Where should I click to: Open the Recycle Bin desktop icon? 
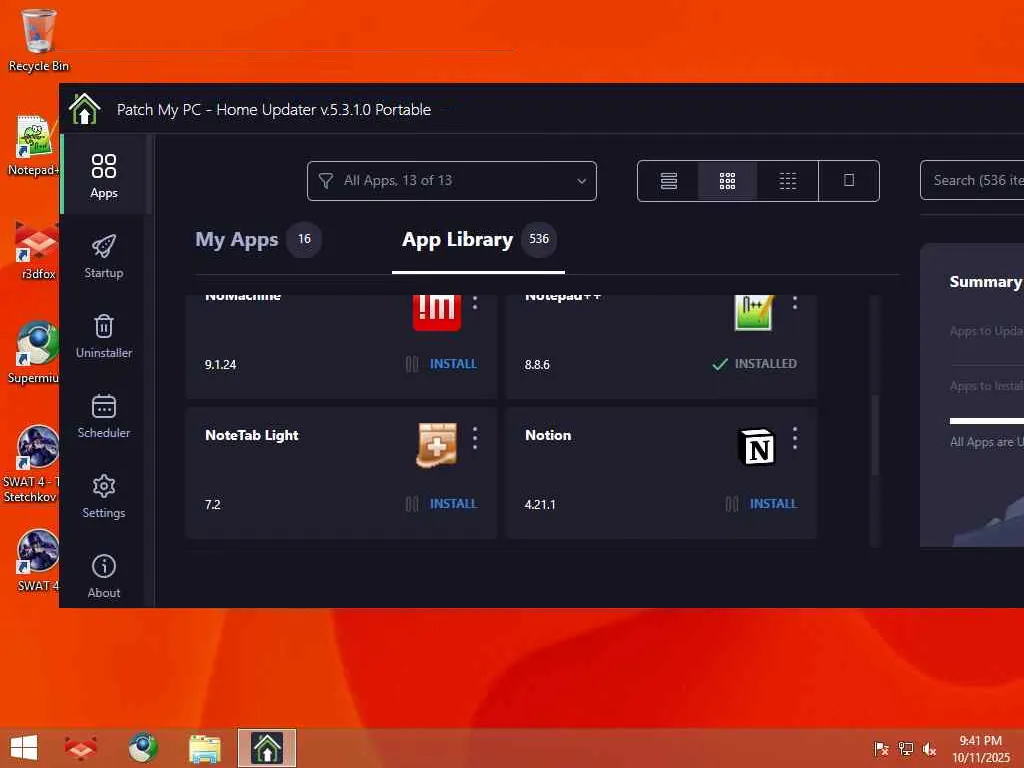pos(39,39)
